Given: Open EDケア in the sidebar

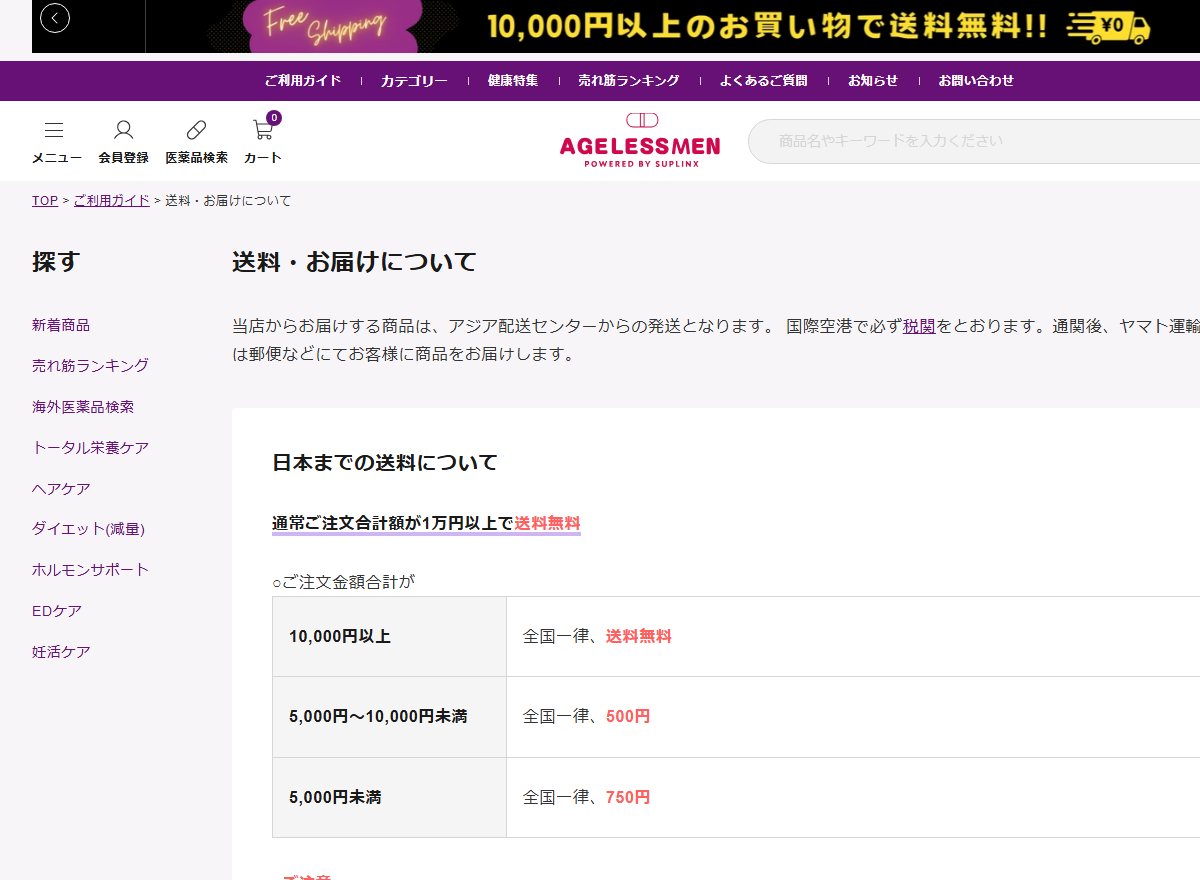Looking at the screenshot, I should (x=57, y=611).
